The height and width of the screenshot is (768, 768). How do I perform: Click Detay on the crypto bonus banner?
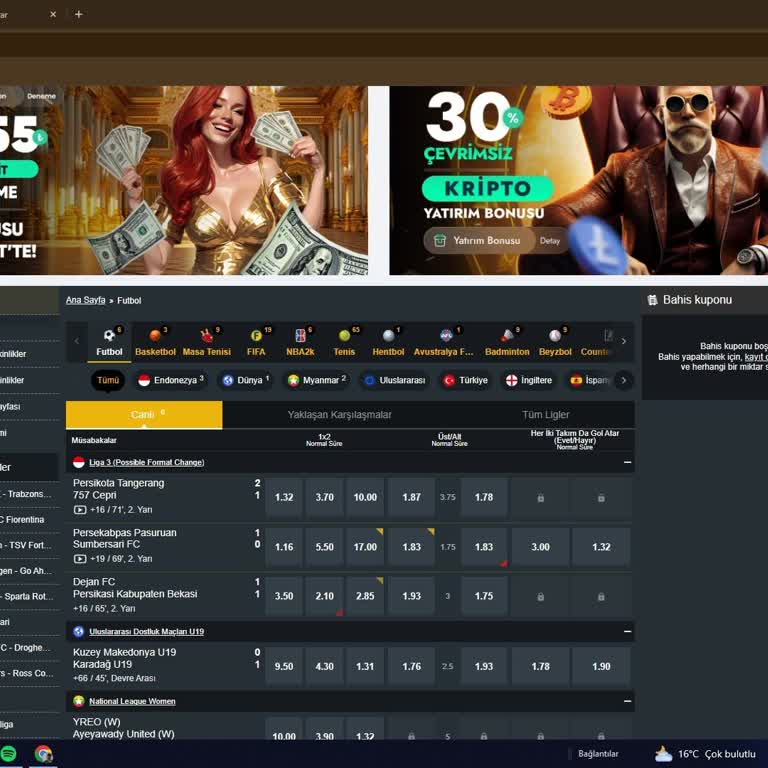click(550, 240)
